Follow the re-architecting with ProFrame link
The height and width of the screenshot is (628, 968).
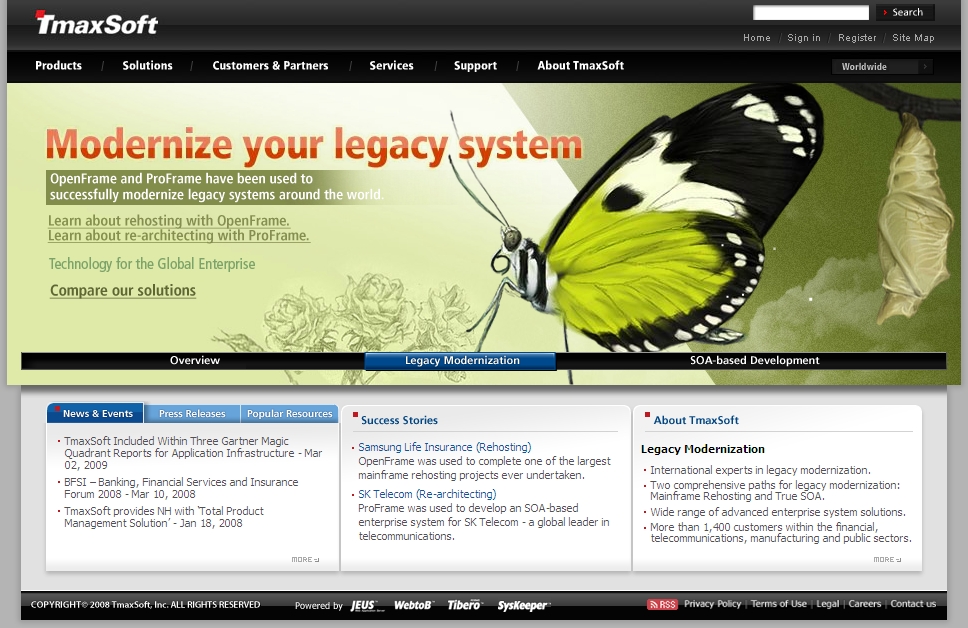point(179,235)
